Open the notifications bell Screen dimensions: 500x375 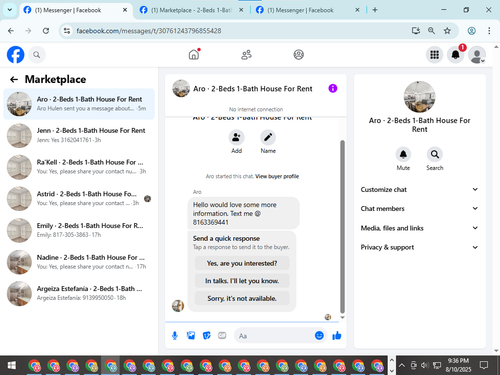(x=455, y=55)
